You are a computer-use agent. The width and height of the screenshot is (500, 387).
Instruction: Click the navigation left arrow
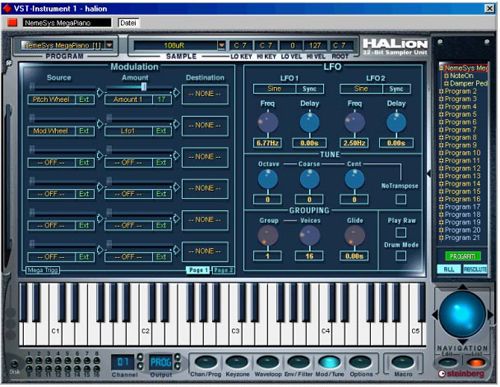click(x=435, y=314)
